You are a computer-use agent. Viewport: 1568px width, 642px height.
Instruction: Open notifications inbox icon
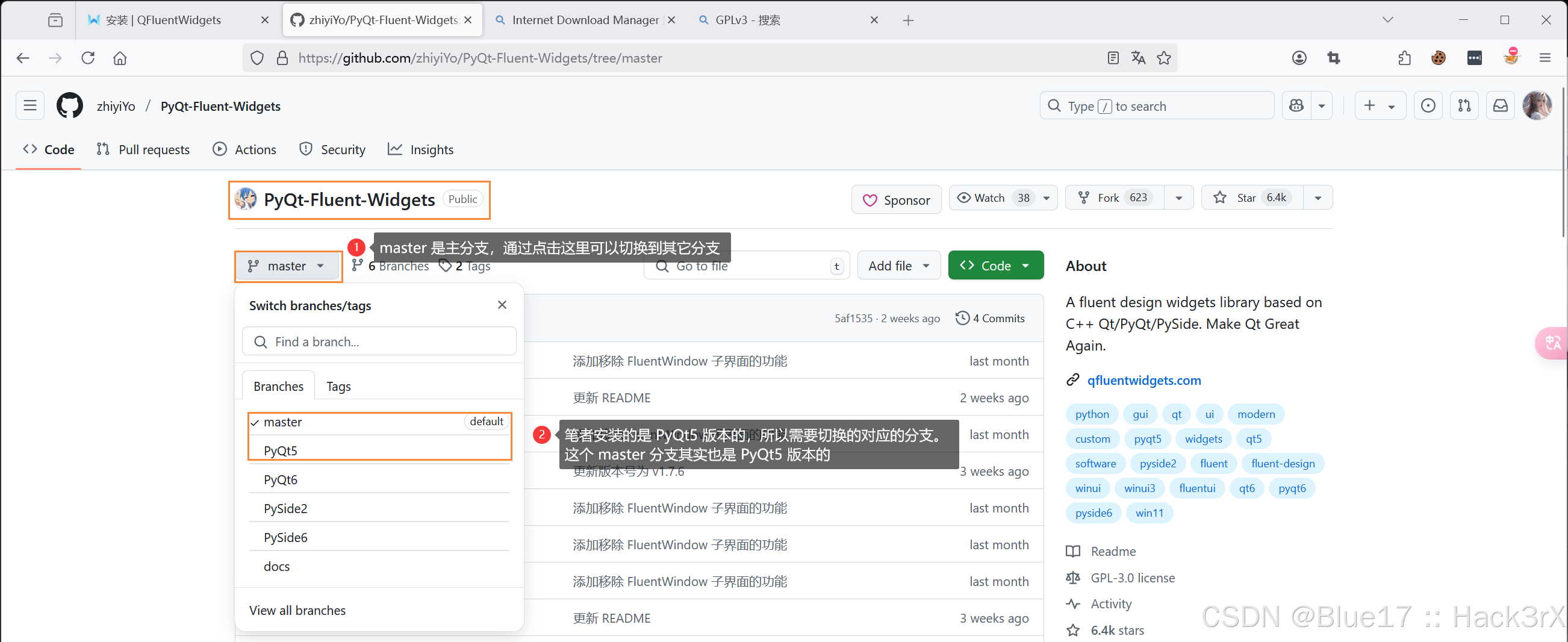point(1501,106)
